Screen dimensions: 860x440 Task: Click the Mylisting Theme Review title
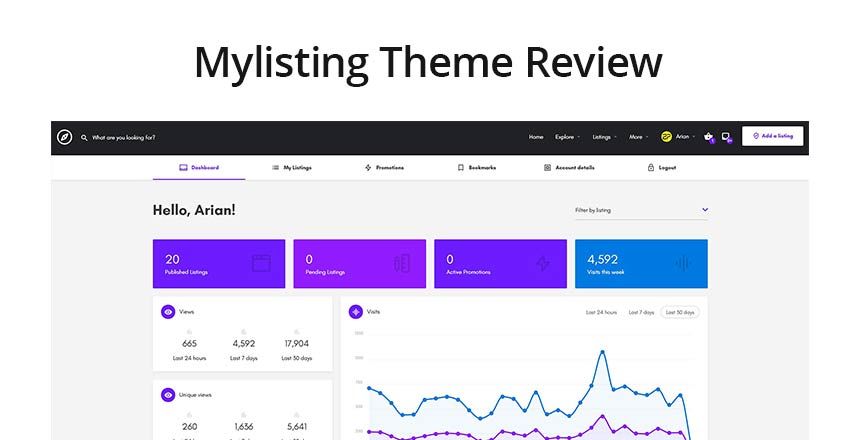[428, 63]
